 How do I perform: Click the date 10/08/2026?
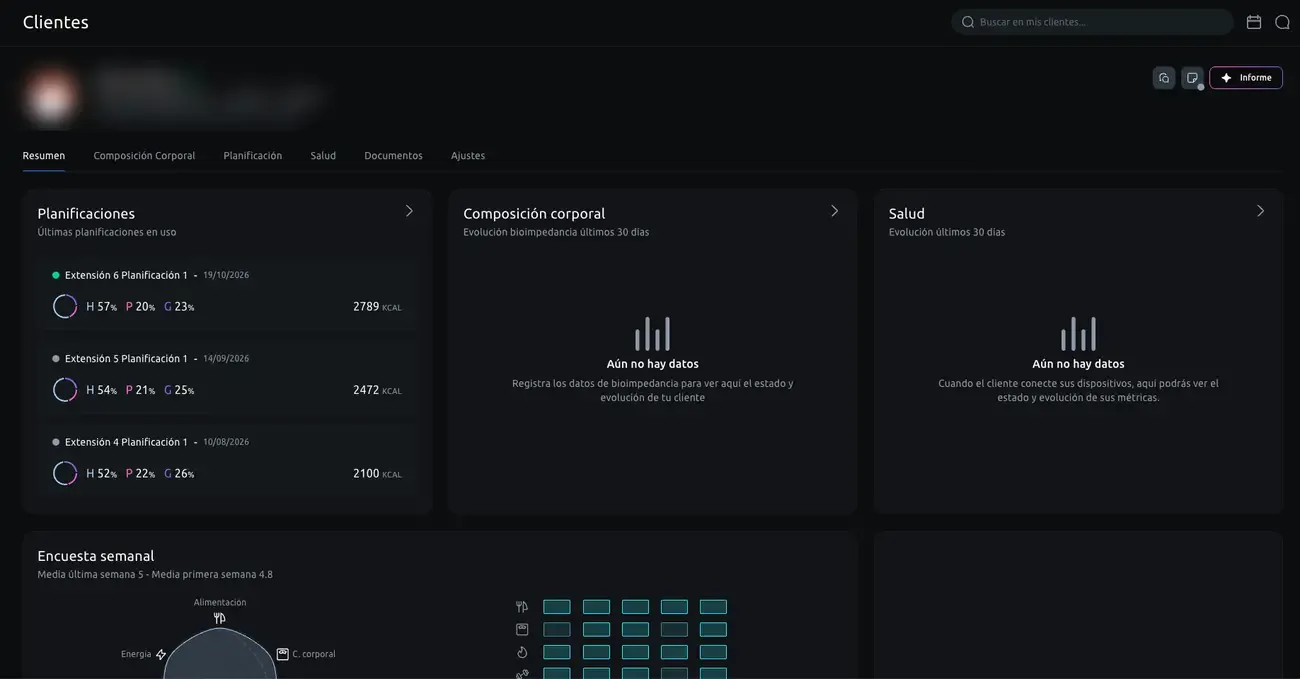tap(226, 442)
